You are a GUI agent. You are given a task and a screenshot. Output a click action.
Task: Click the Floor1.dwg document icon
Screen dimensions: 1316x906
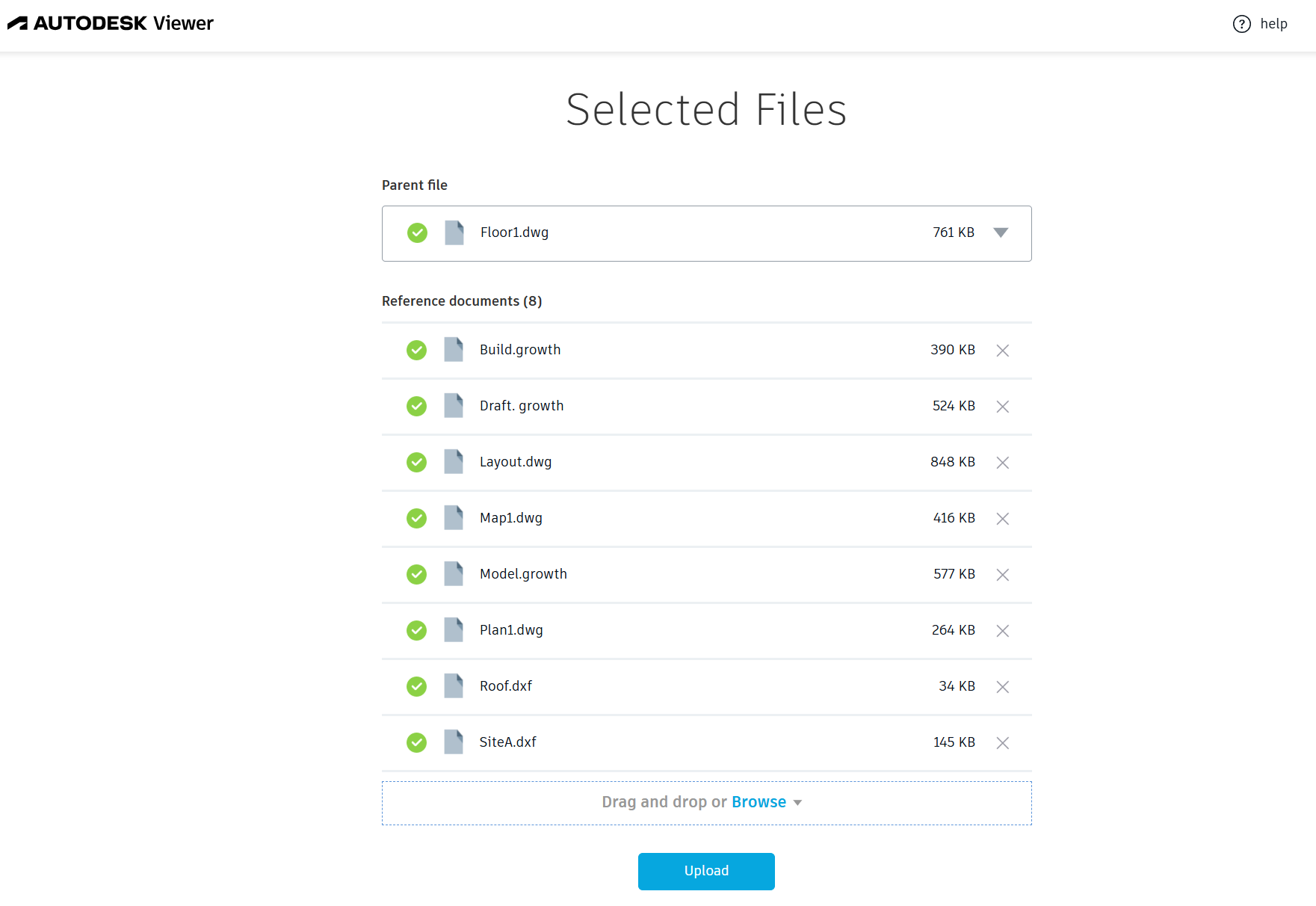[x=454, y=232]
